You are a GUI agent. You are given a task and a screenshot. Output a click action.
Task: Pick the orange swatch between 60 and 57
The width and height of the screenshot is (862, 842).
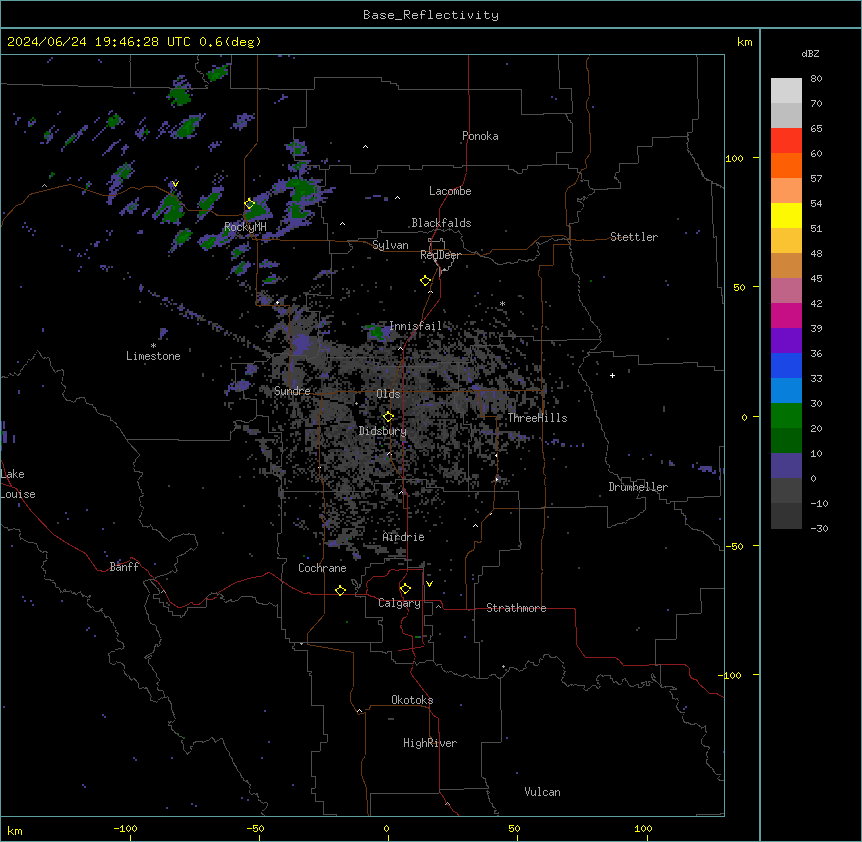tap(786, 165)
